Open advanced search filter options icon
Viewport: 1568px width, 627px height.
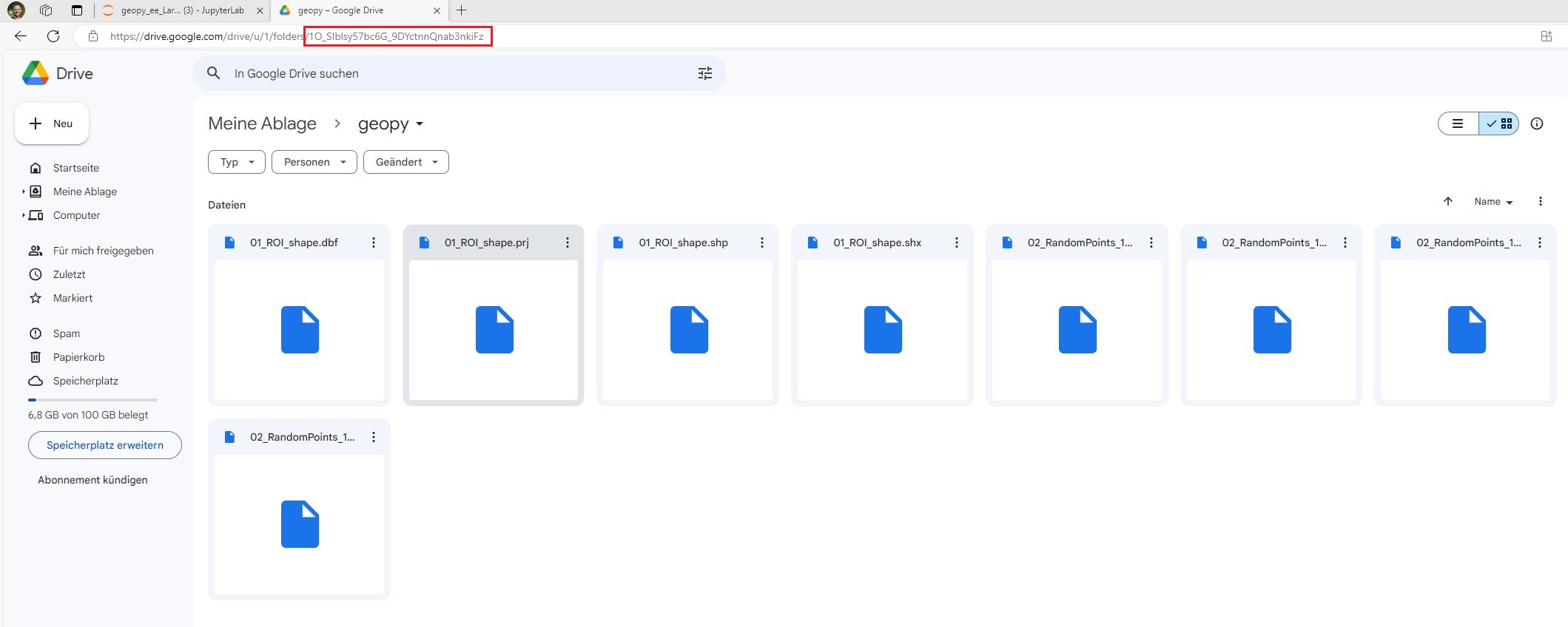[704, 73]
